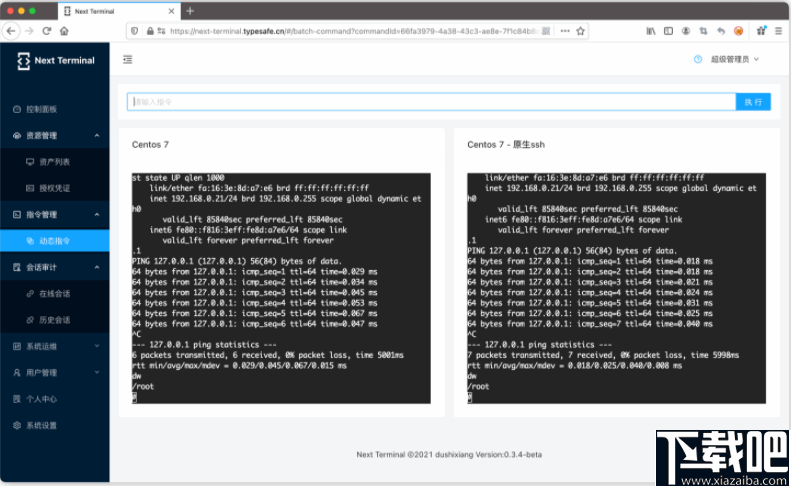Expand the 用户管理 menu group
Viewport: 791px width, 486px height.
tap(54, 372)
